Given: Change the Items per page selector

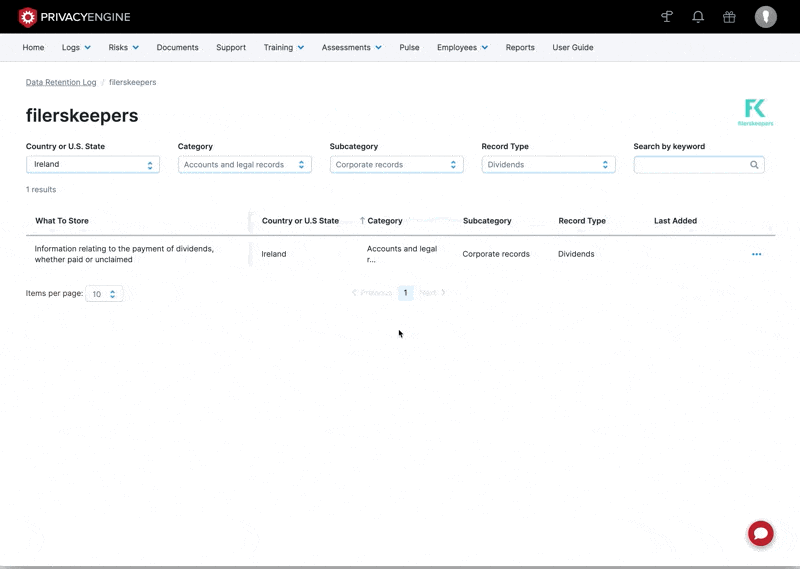Looking at the screenshot, I should pos(104,294).
